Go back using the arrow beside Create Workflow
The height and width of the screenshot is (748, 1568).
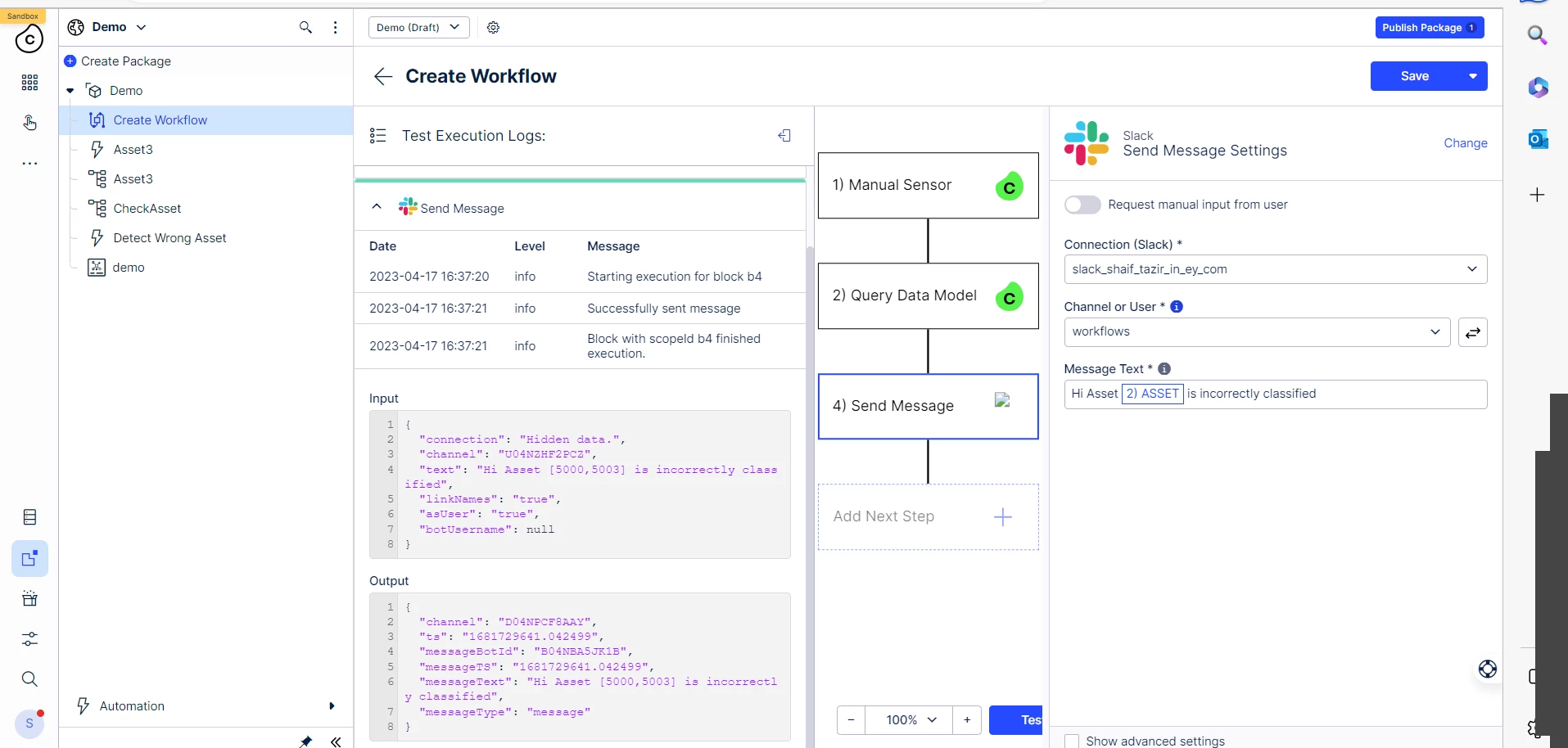(x=382, y=76)
